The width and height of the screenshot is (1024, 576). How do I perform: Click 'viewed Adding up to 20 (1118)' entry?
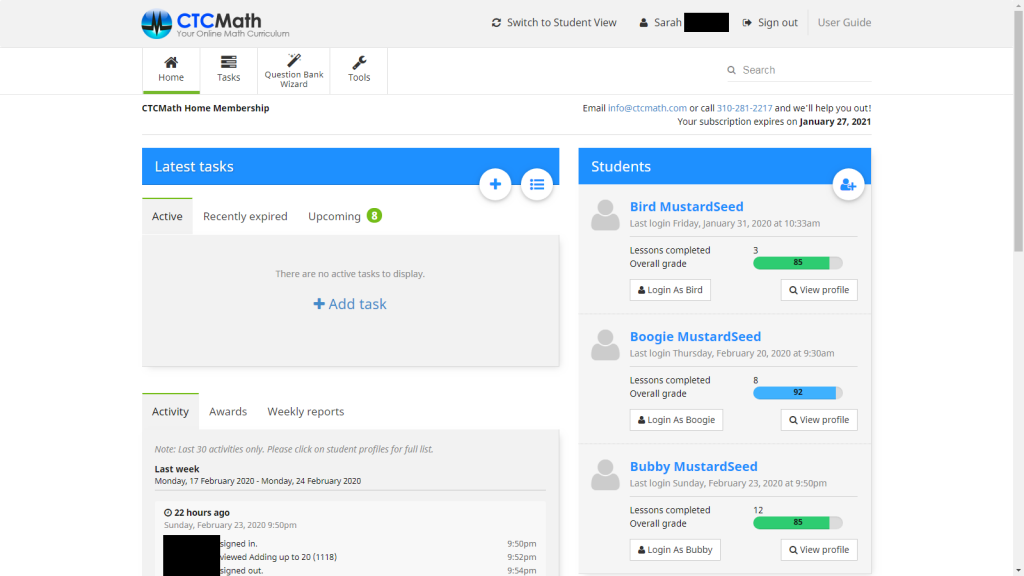tap(279, 557)
